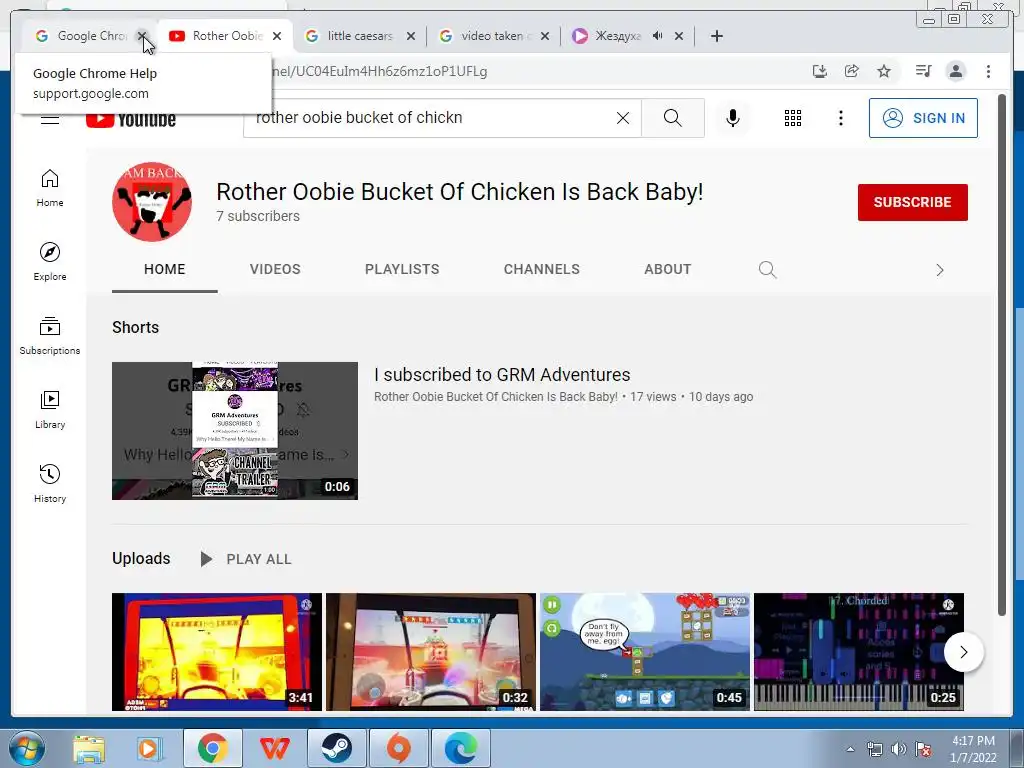
Task: Open the 0:32 upload thumbnail
Action: 431,652
